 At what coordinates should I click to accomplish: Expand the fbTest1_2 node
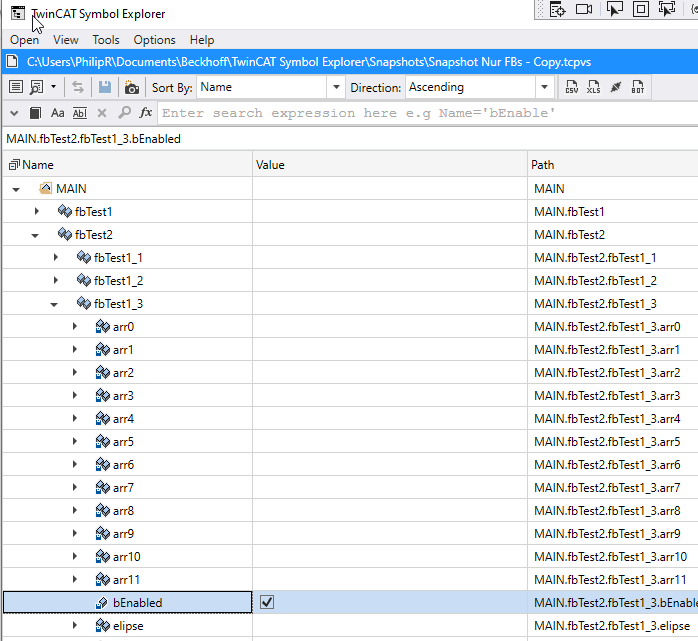click(56, 280)
